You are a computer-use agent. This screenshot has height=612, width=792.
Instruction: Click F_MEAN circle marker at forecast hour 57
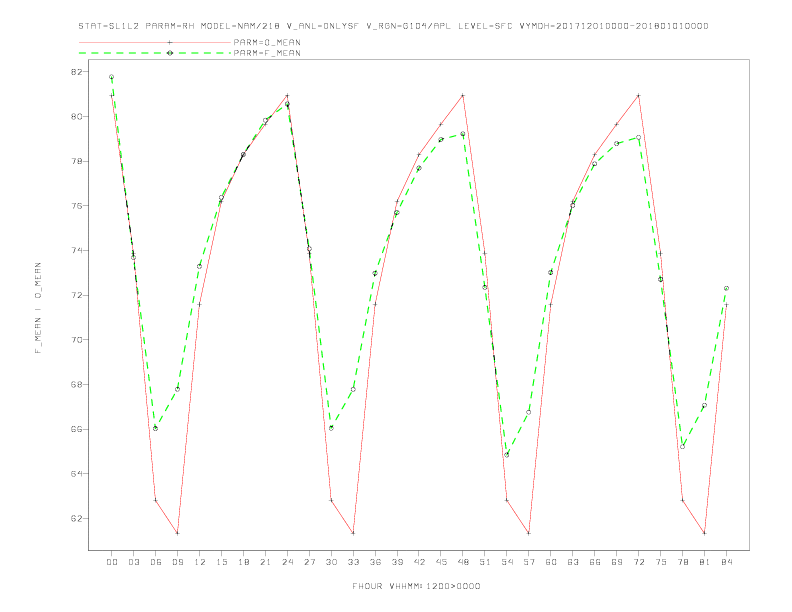tap(529, 413)
